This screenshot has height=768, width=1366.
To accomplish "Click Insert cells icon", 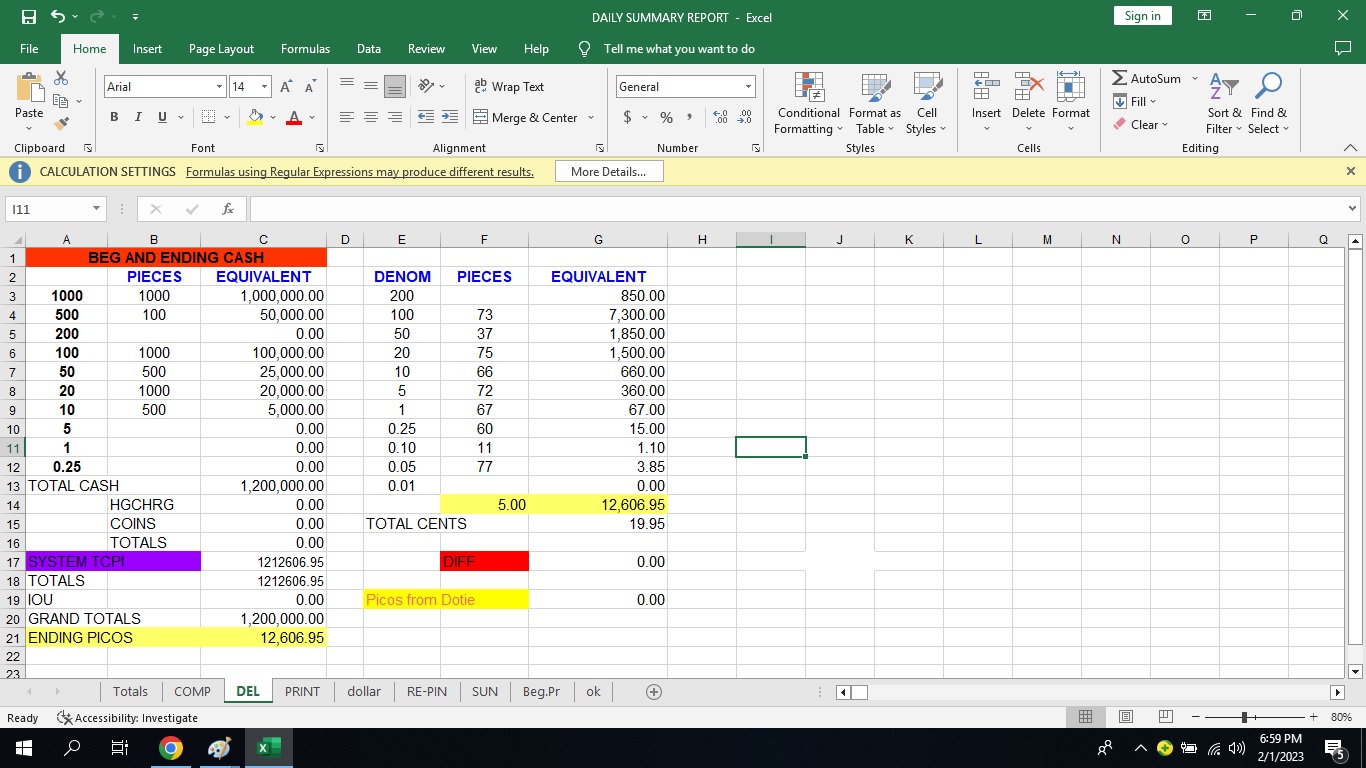I will click(986, 87).
